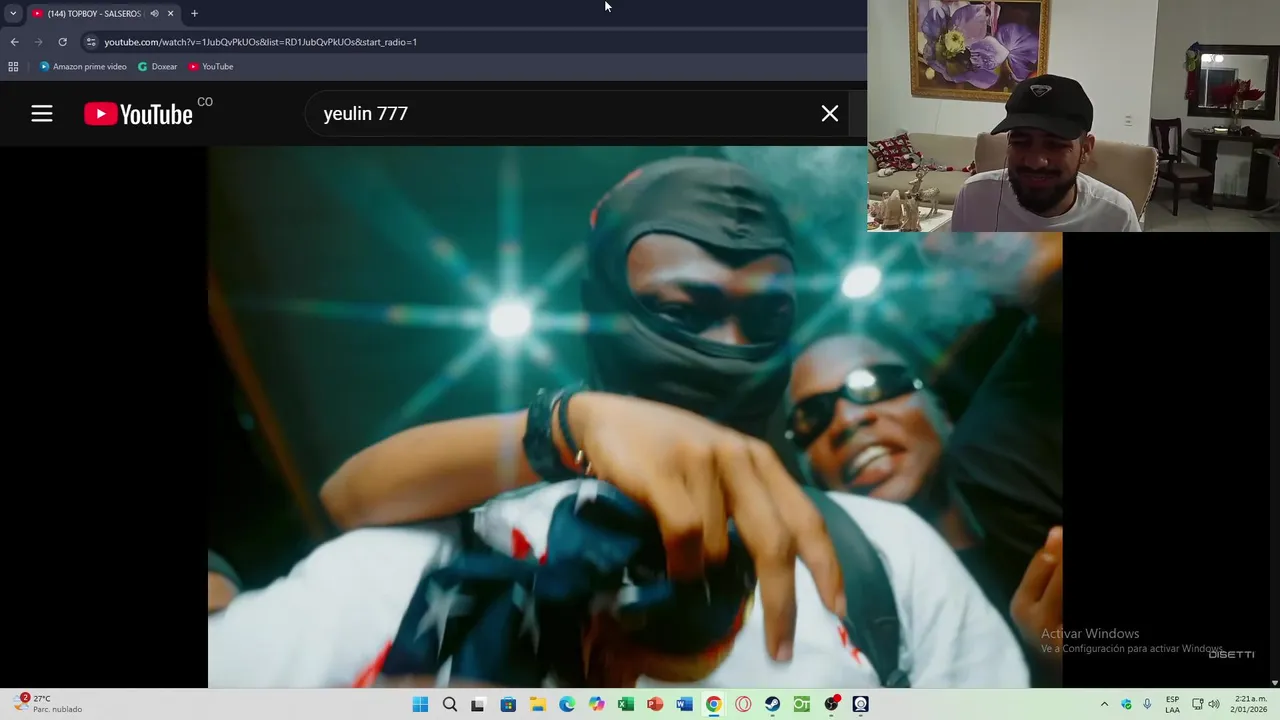The image size is (1280, 720).
Task: Open the Chrome apps grid shortcut
Action: pos(13,67)
